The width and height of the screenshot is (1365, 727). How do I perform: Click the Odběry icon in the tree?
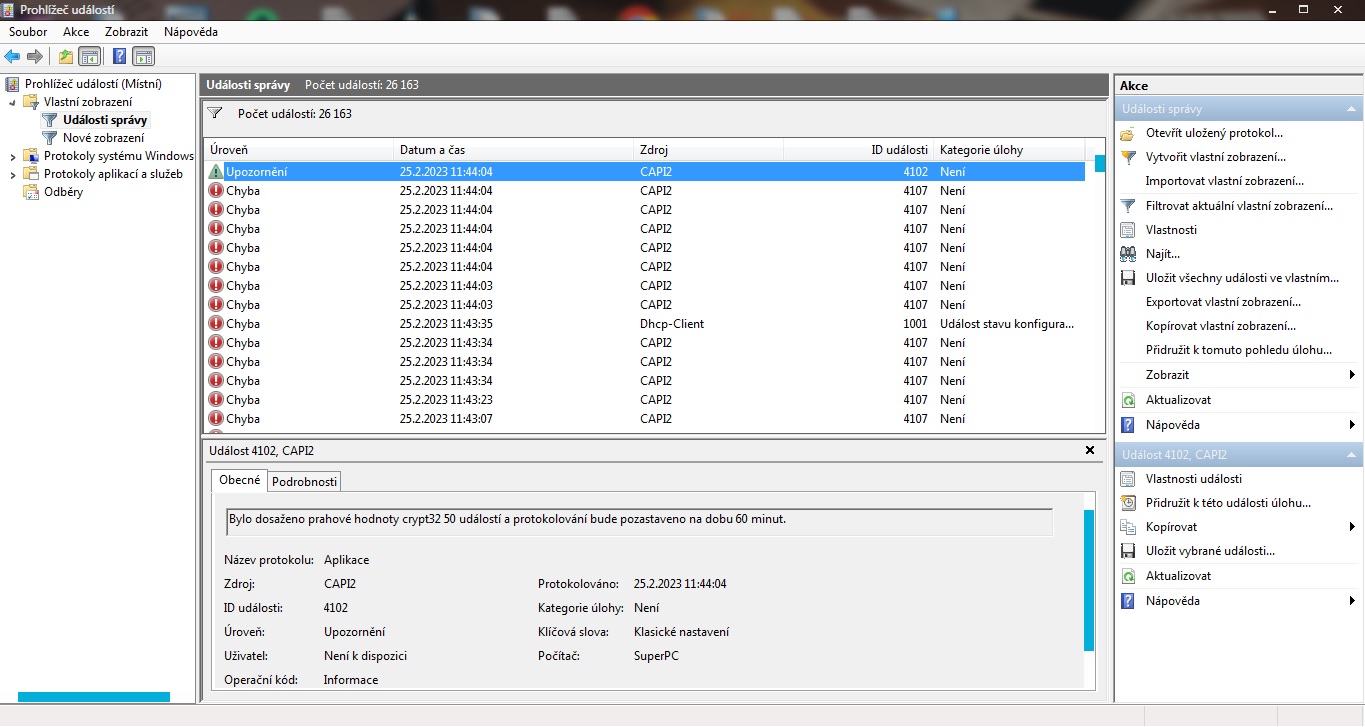pyautogui.click(x=30, y=192)
